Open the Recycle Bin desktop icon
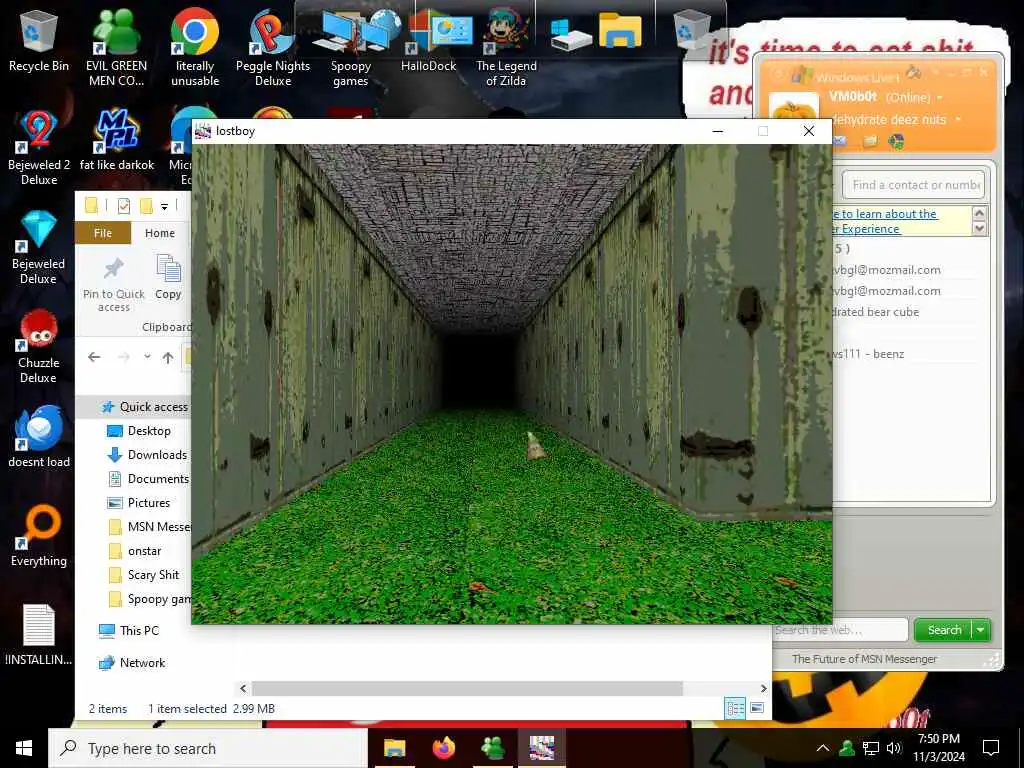1024x768 pixels. [39, 40]
